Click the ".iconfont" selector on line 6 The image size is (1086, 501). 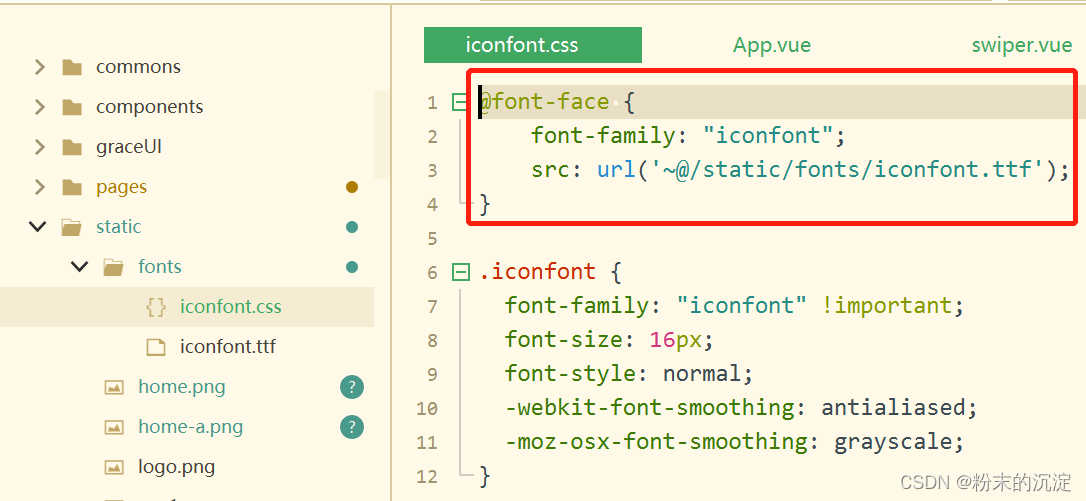click(537, 272)
